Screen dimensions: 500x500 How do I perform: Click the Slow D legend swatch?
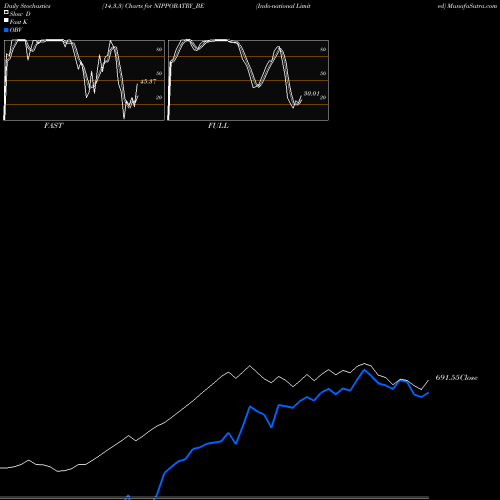[x=6, y=12]
